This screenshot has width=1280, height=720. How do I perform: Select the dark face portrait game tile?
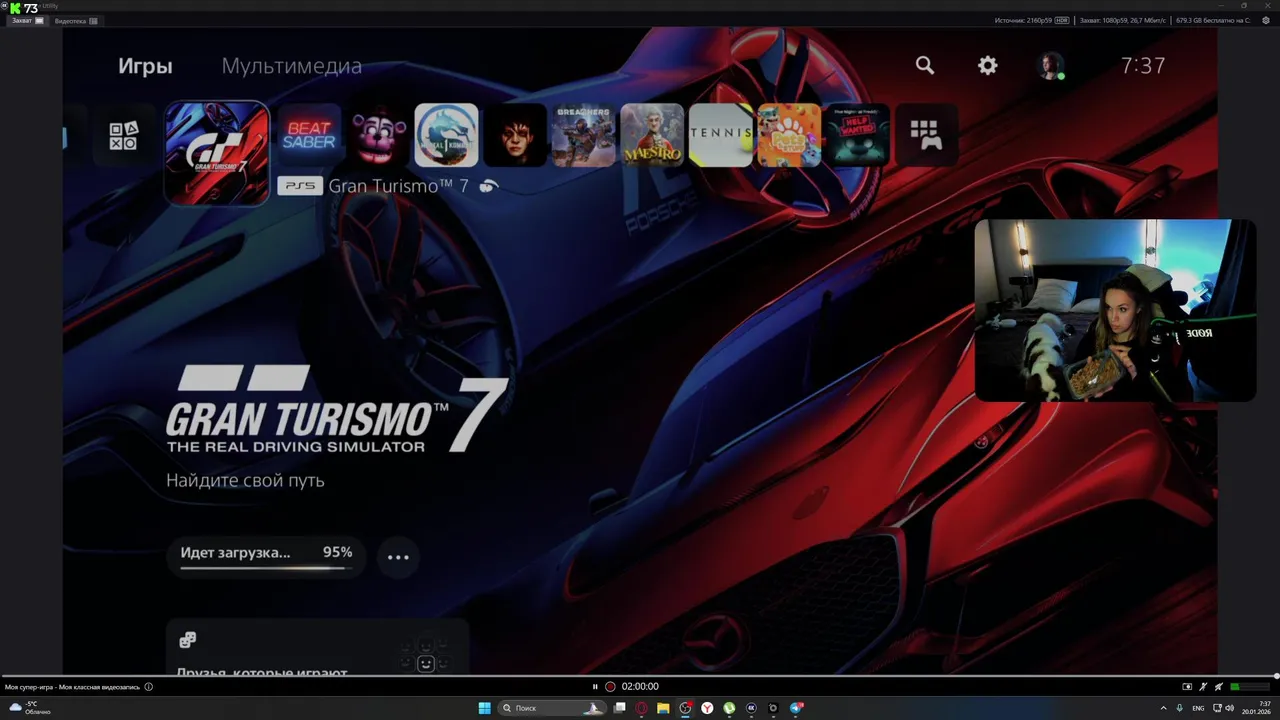coord(515,135)
